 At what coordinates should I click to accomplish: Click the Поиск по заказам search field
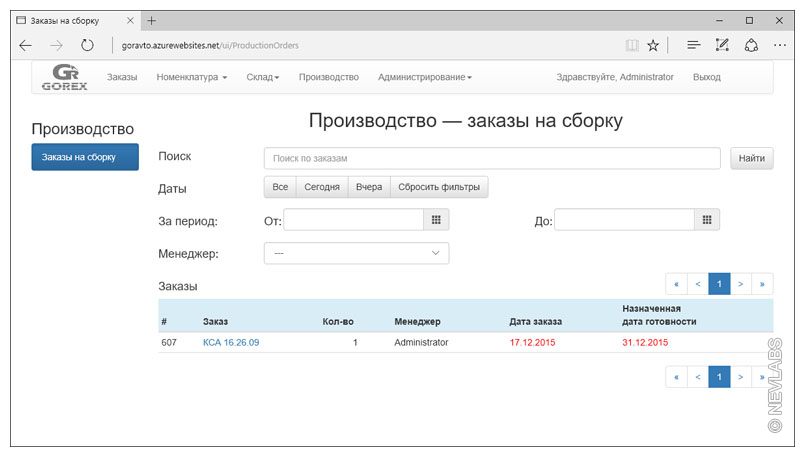492,158
